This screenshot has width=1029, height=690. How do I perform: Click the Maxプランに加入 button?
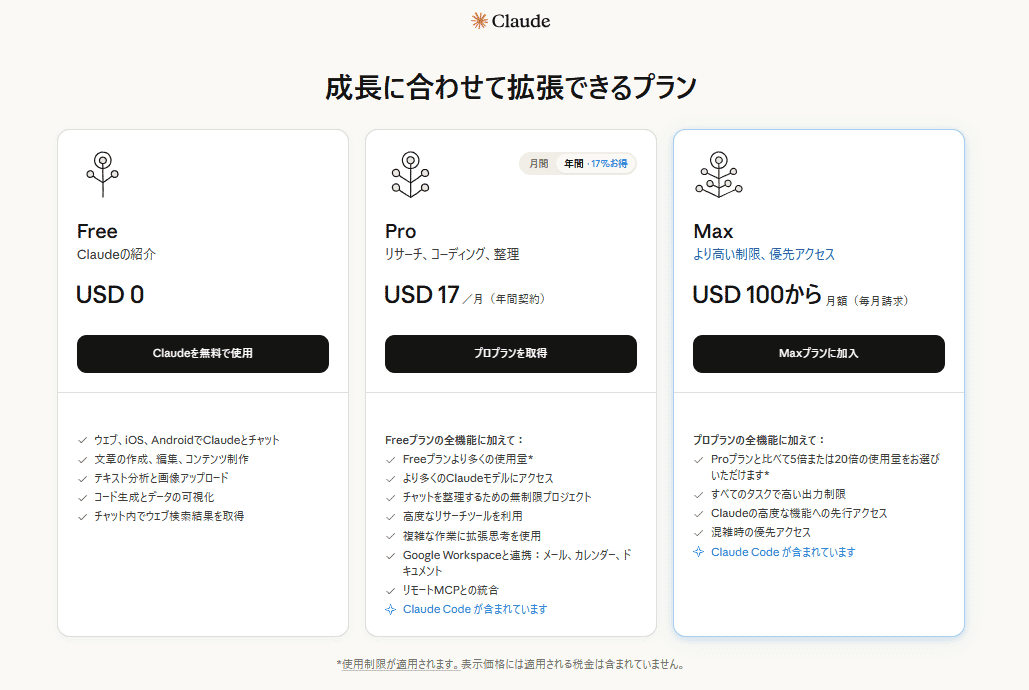(x=818, y=354)
